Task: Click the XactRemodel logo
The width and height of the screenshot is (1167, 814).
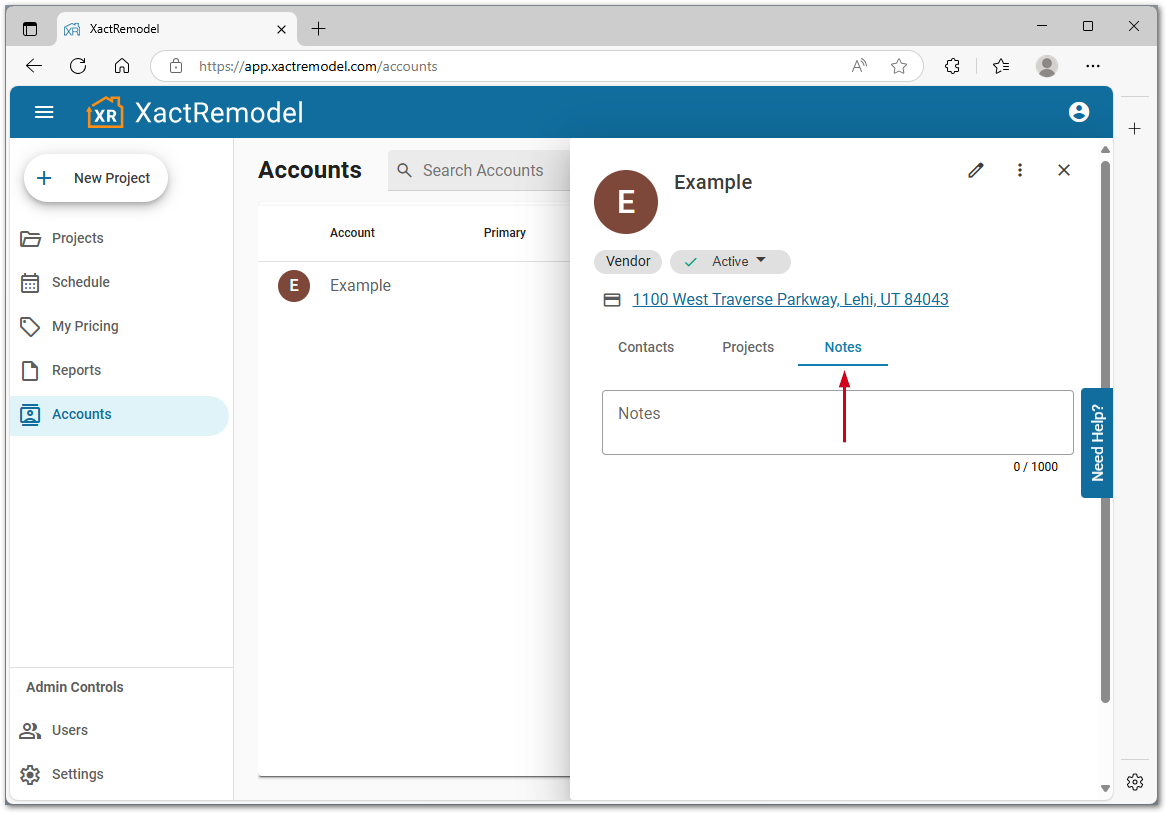Action: coord(195,112)
